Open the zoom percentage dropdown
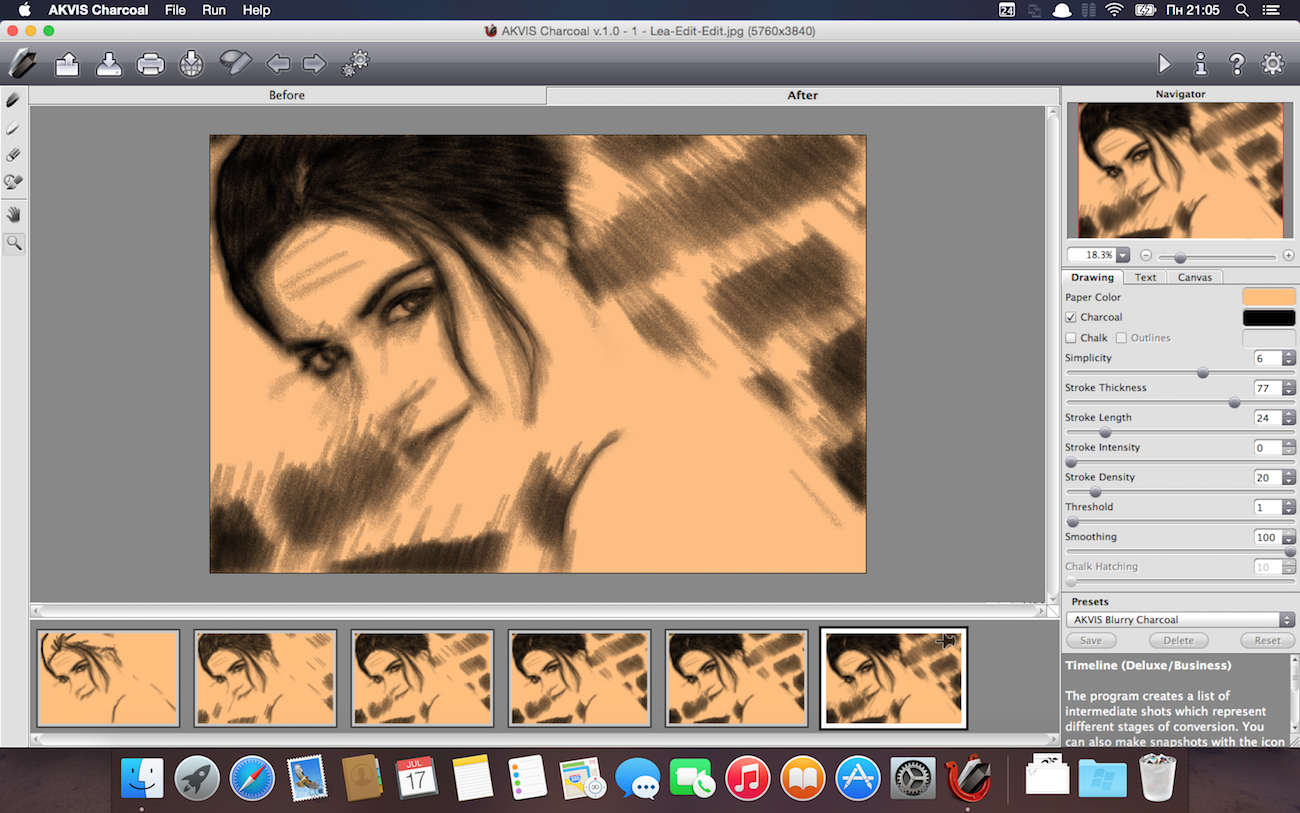The height and width of the screenshot is (813, 1300). coord(1123,256)
